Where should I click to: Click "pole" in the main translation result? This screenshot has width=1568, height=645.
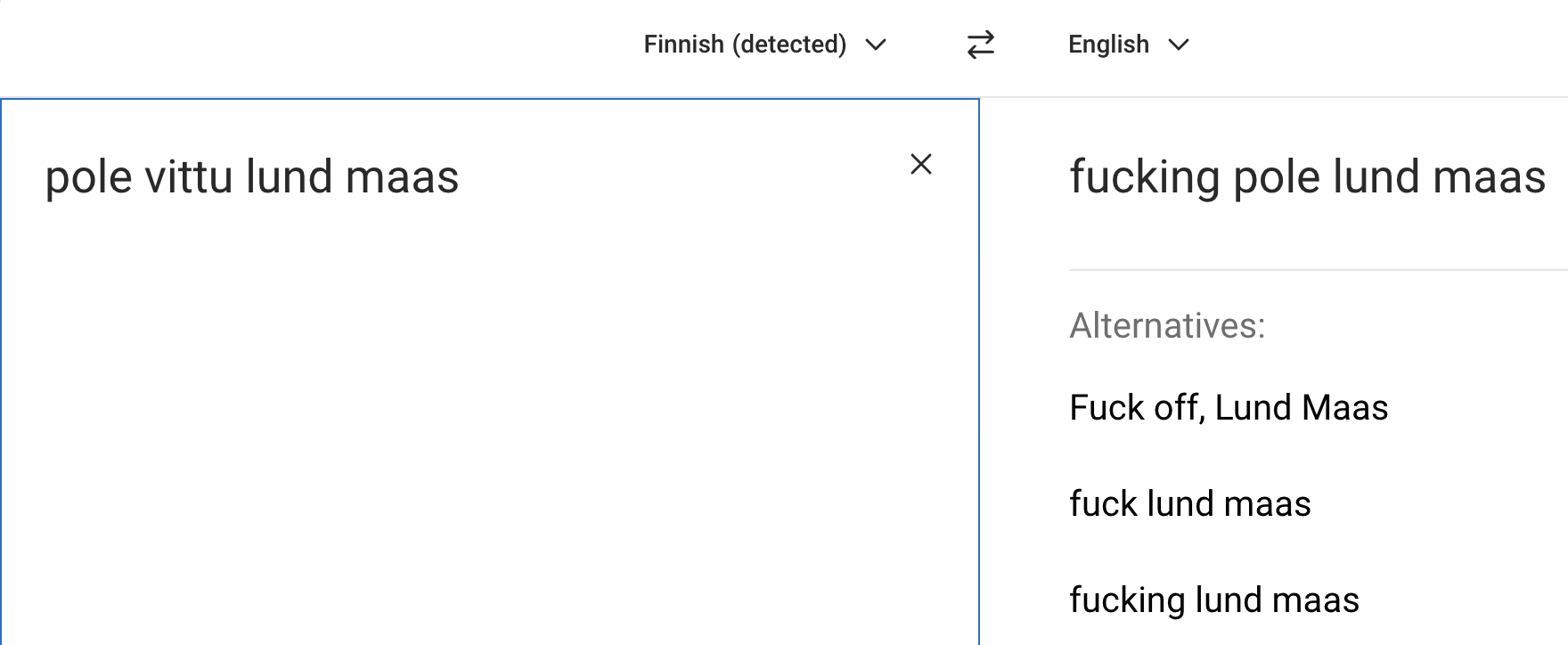pos(1276,176)
